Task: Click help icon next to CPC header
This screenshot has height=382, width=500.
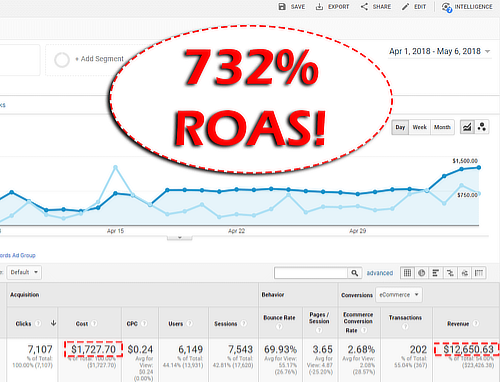Action: point(144,323)
